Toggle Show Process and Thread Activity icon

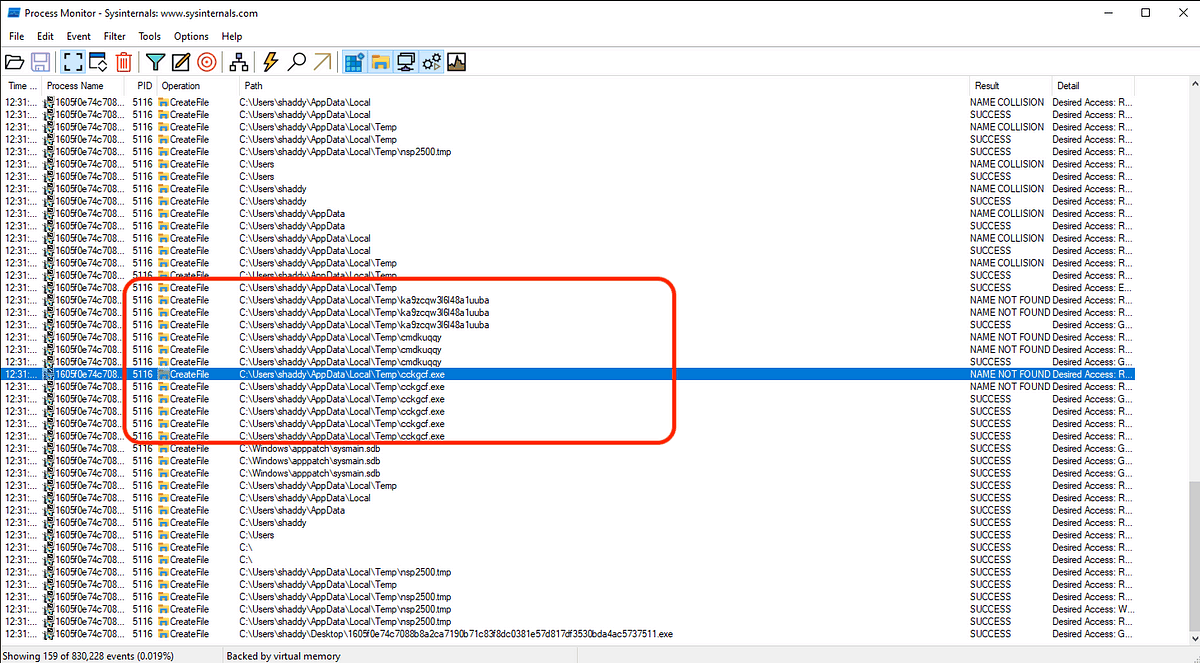pos(432,62)
